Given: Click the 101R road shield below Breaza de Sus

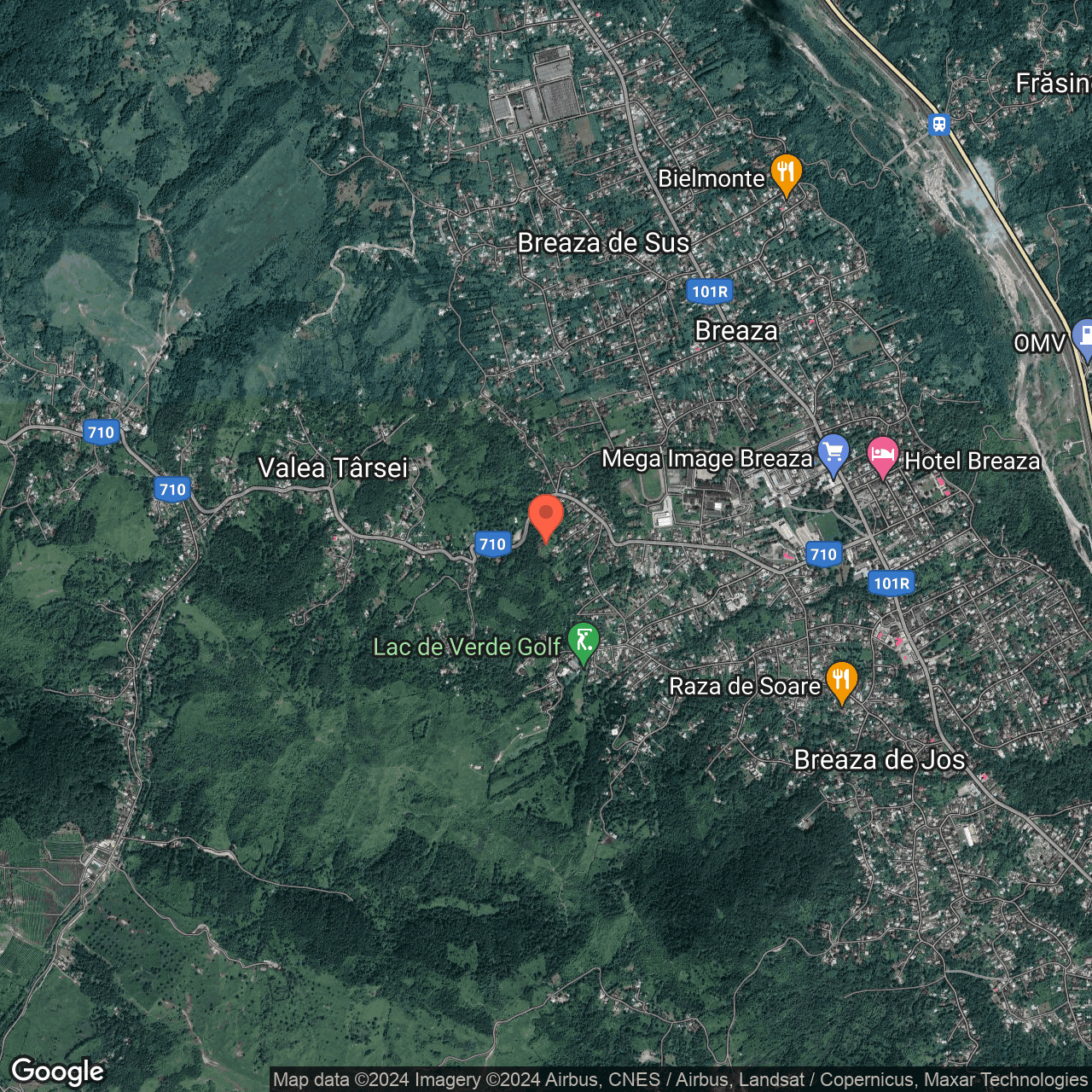Looking at the screenshot, I should 710,292.
